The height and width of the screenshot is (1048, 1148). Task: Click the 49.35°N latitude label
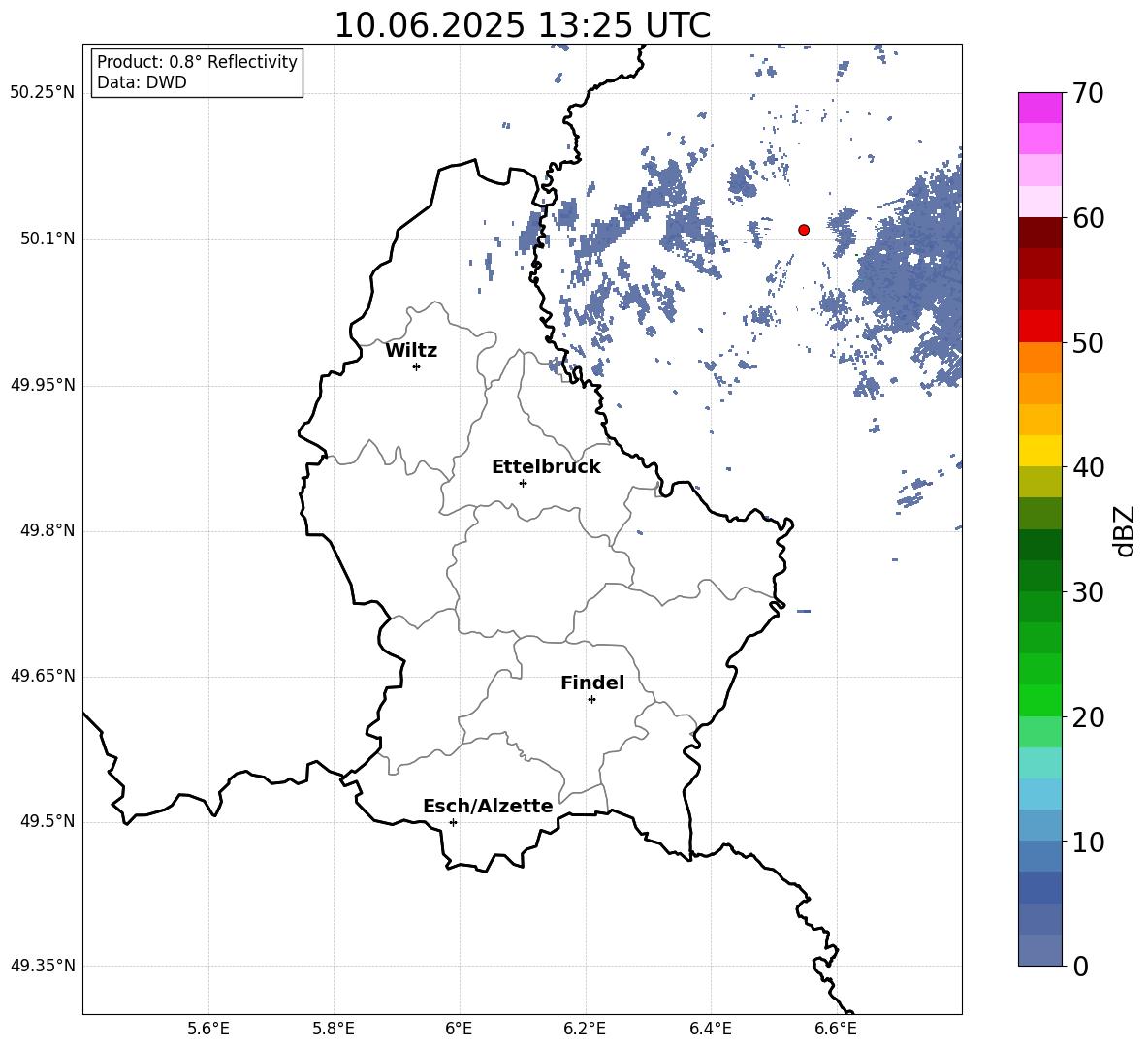click(x=43, y=966)
